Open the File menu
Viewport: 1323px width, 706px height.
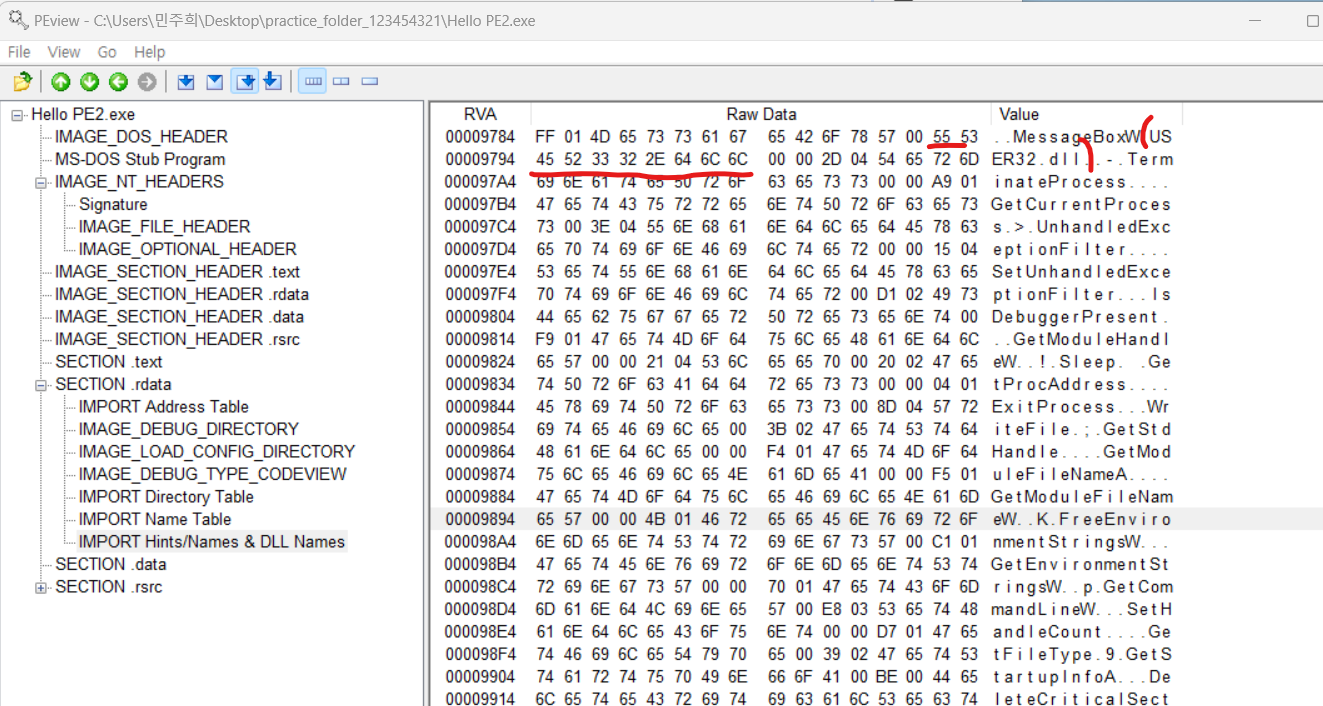pos(19,52)
